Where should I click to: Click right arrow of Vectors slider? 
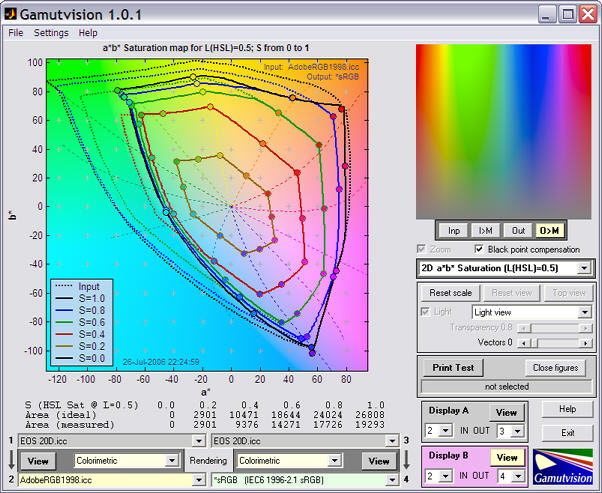[x=585, y=343]
